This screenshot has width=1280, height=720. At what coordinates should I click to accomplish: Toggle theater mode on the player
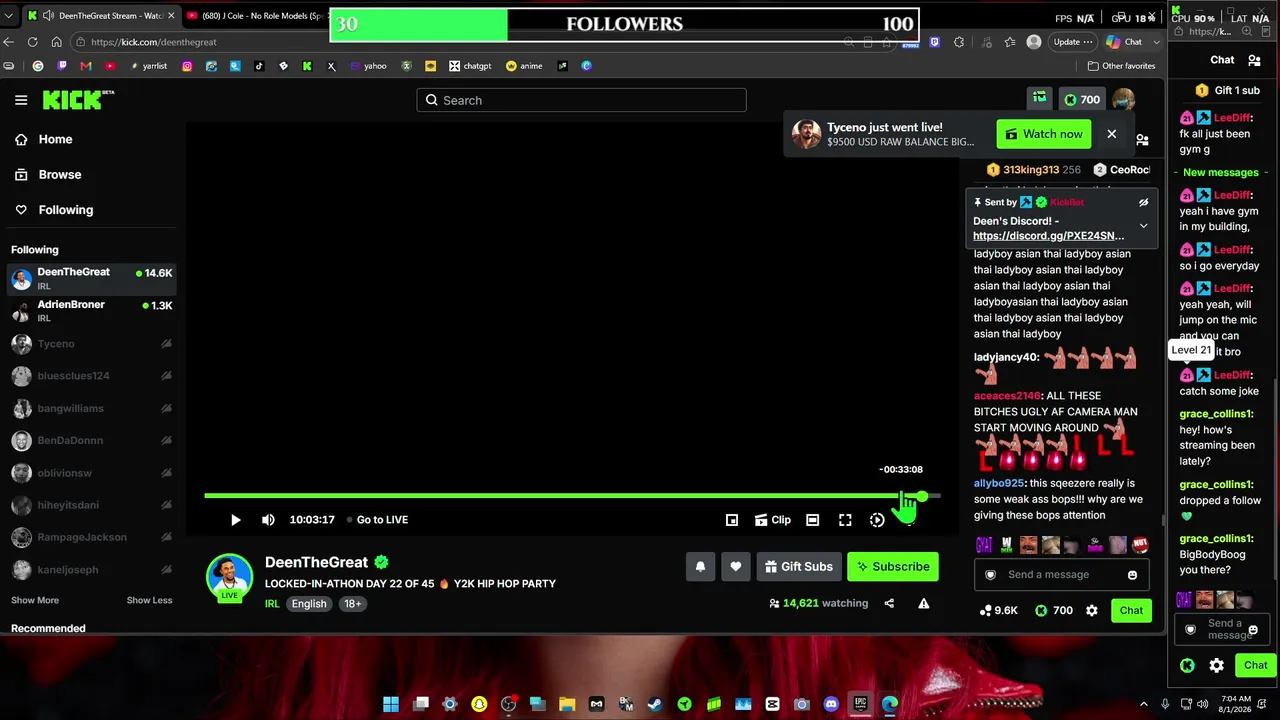pyautogui.click(x=813, y=520)
